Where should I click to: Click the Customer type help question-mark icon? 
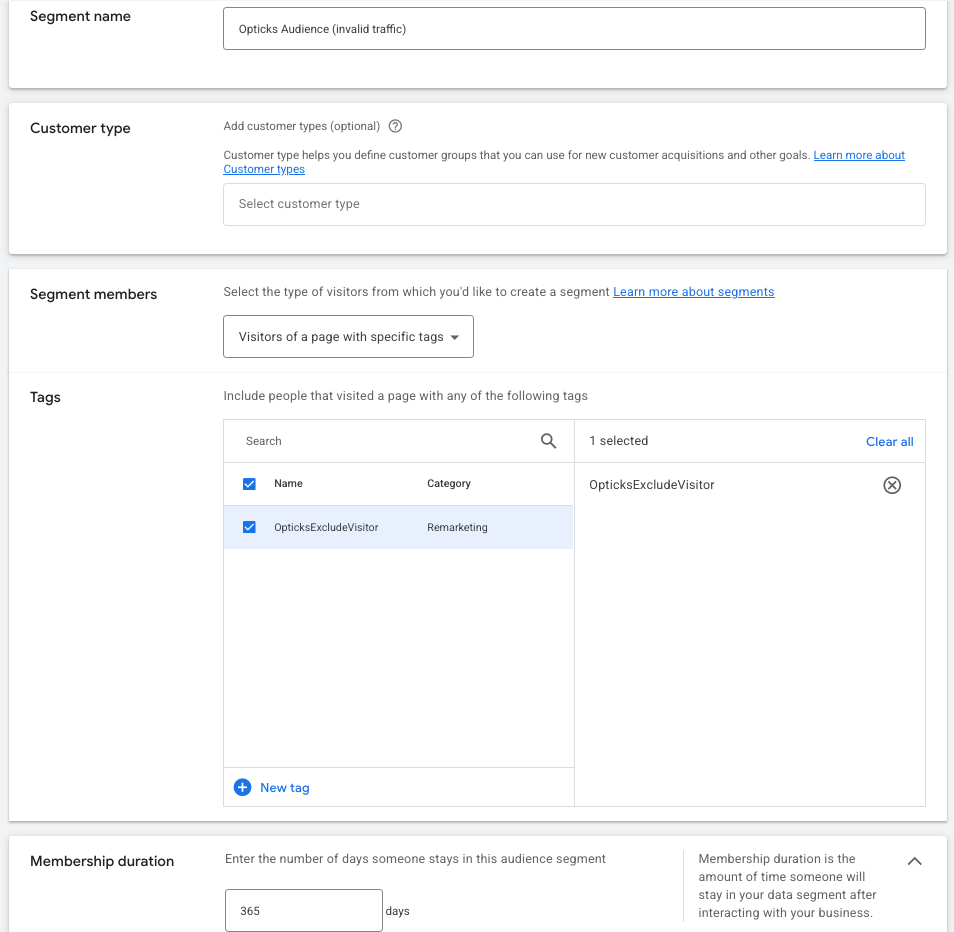pyautogui.click(x=395, y=126)
